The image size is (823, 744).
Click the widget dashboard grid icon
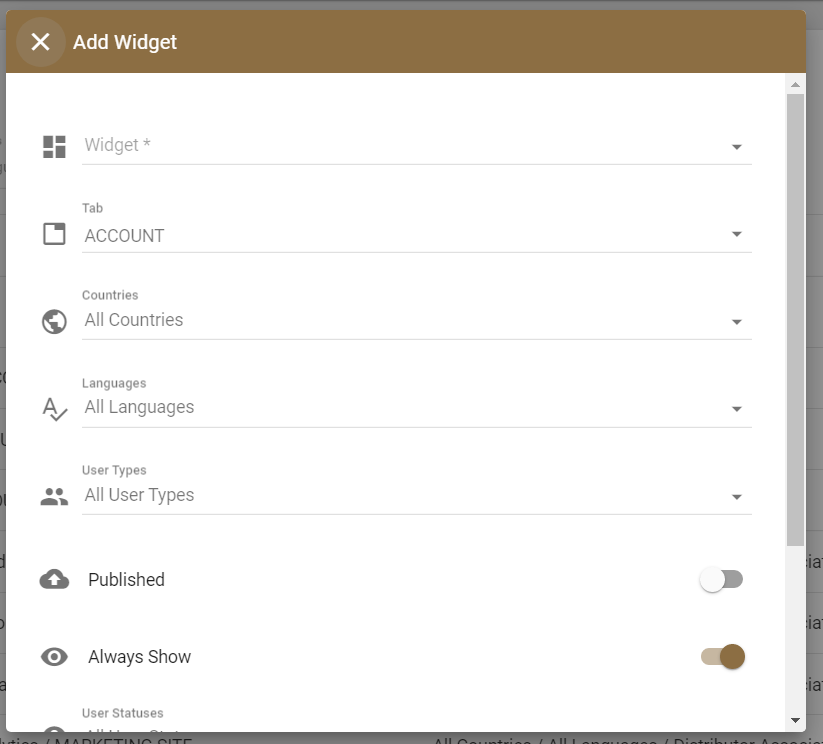click(54, 147)
